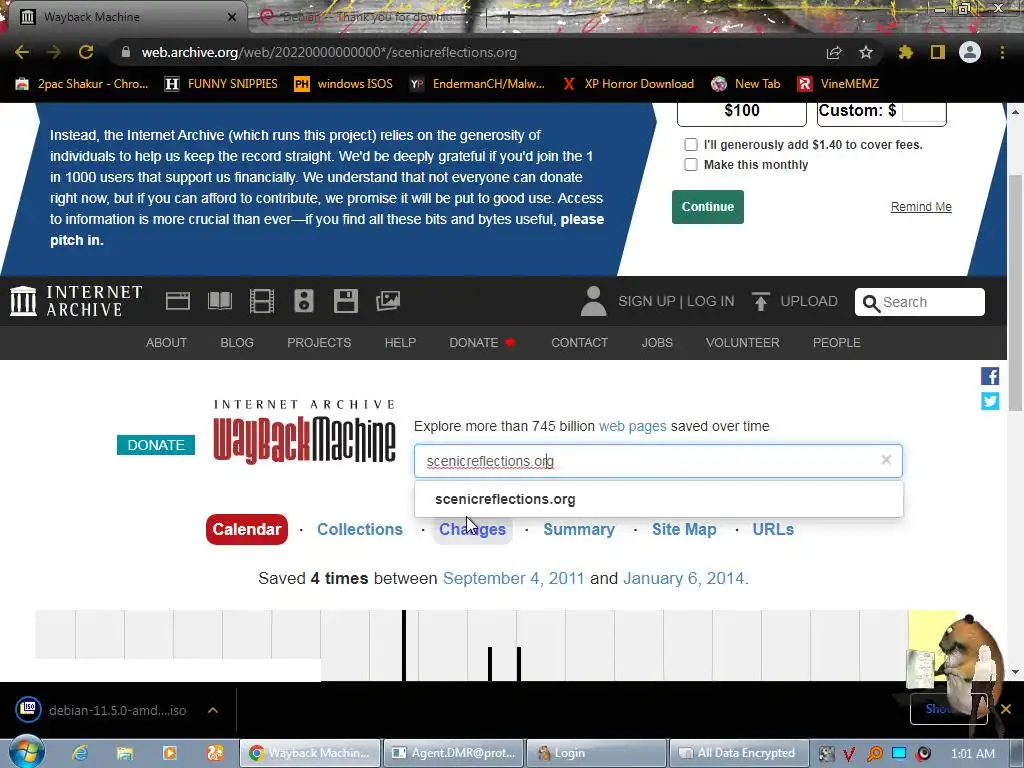Switch to the Site Map tab

coord(684,529)
